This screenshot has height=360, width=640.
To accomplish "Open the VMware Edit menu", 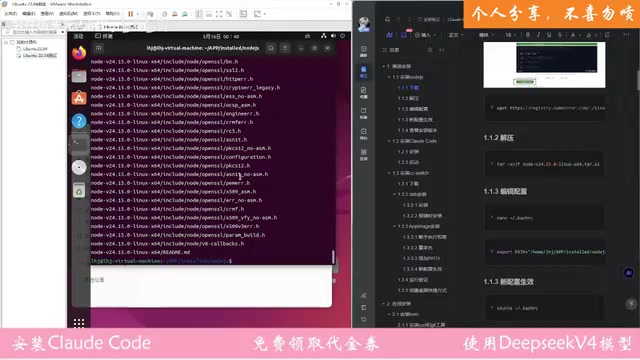I will click(x=29, y=14).
